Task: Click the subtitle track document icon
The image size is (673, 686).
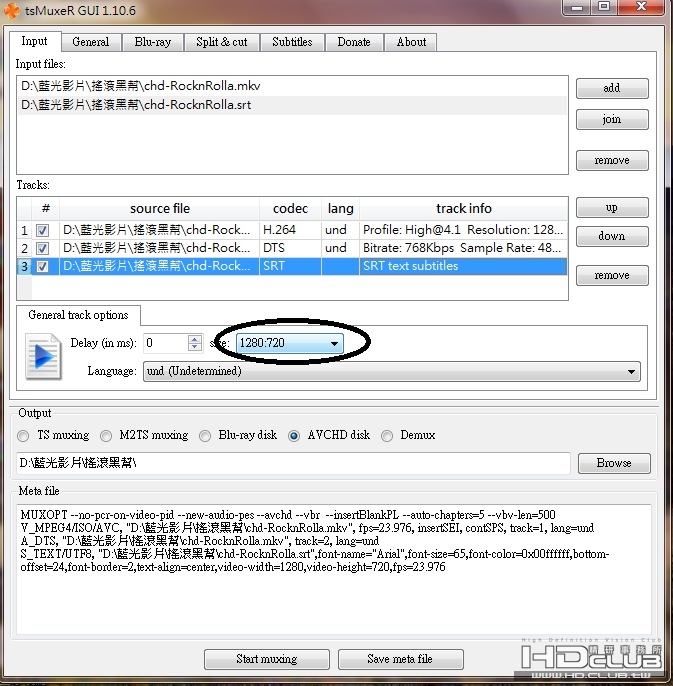Action: pyautogui.click(x=43, y=357)
